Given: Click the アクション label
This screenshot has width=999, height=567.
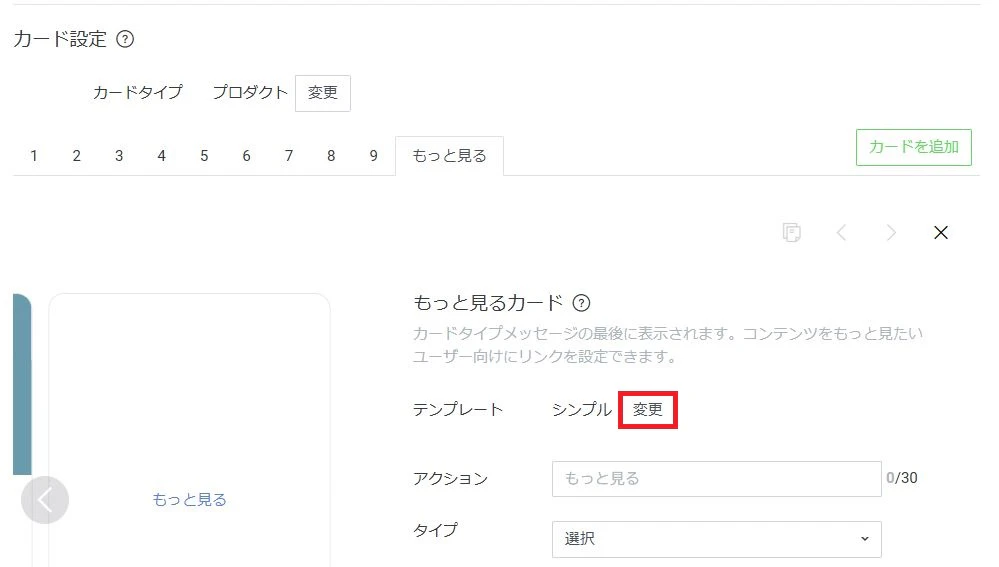Looking at the screenshot, I should click(x=450, y=478).
